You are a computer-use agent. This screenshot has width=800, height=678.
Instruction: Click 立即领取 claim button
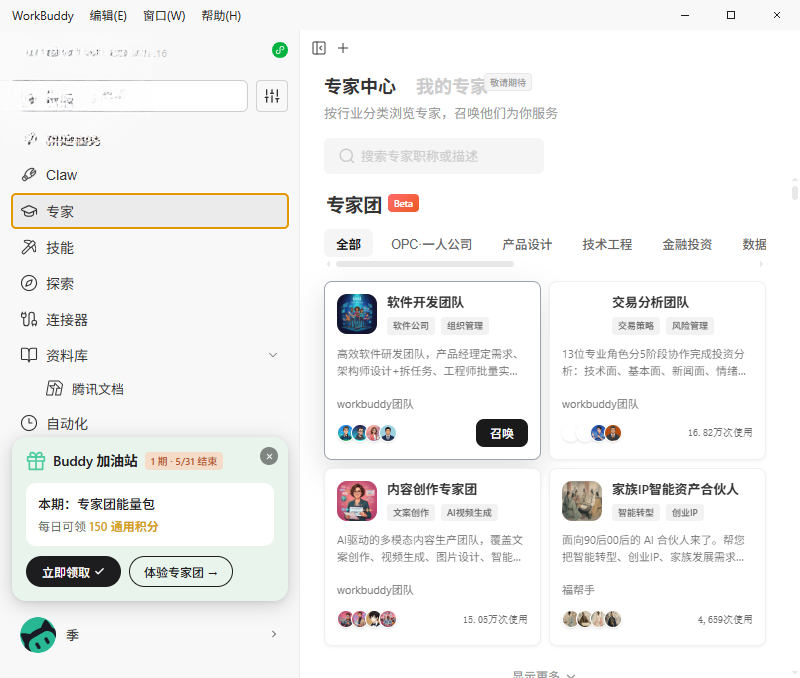[x=73, y=572]
